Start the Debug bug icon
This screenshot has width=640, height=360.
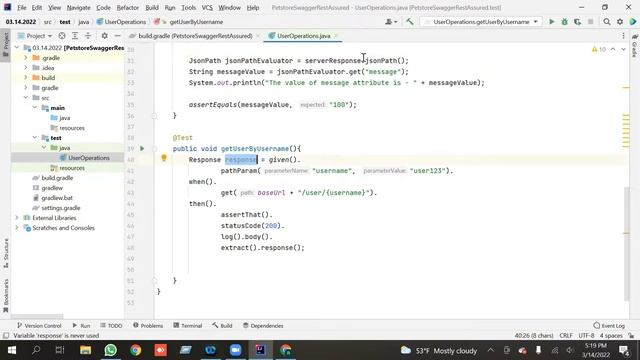[564, 22]
